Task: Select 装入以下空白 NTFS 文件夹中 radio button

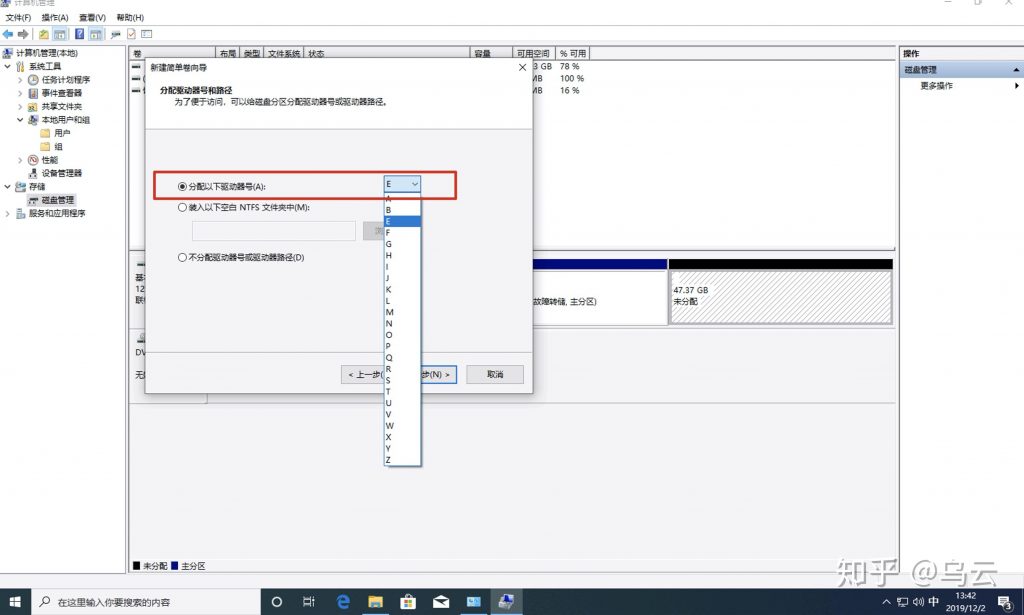Action: coord(182,208)
